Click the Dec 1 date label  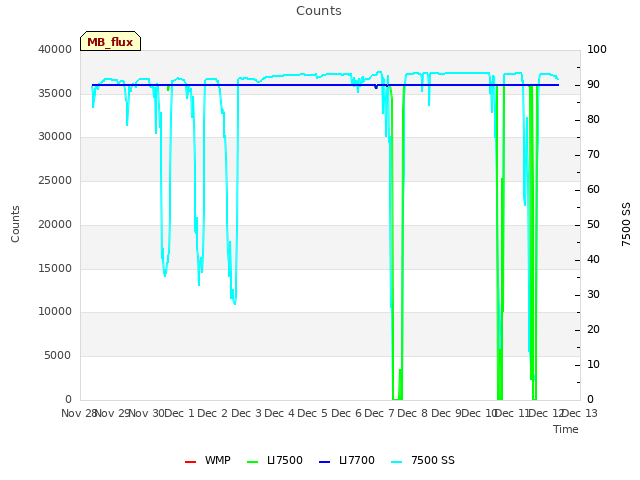tap(180, 413)
